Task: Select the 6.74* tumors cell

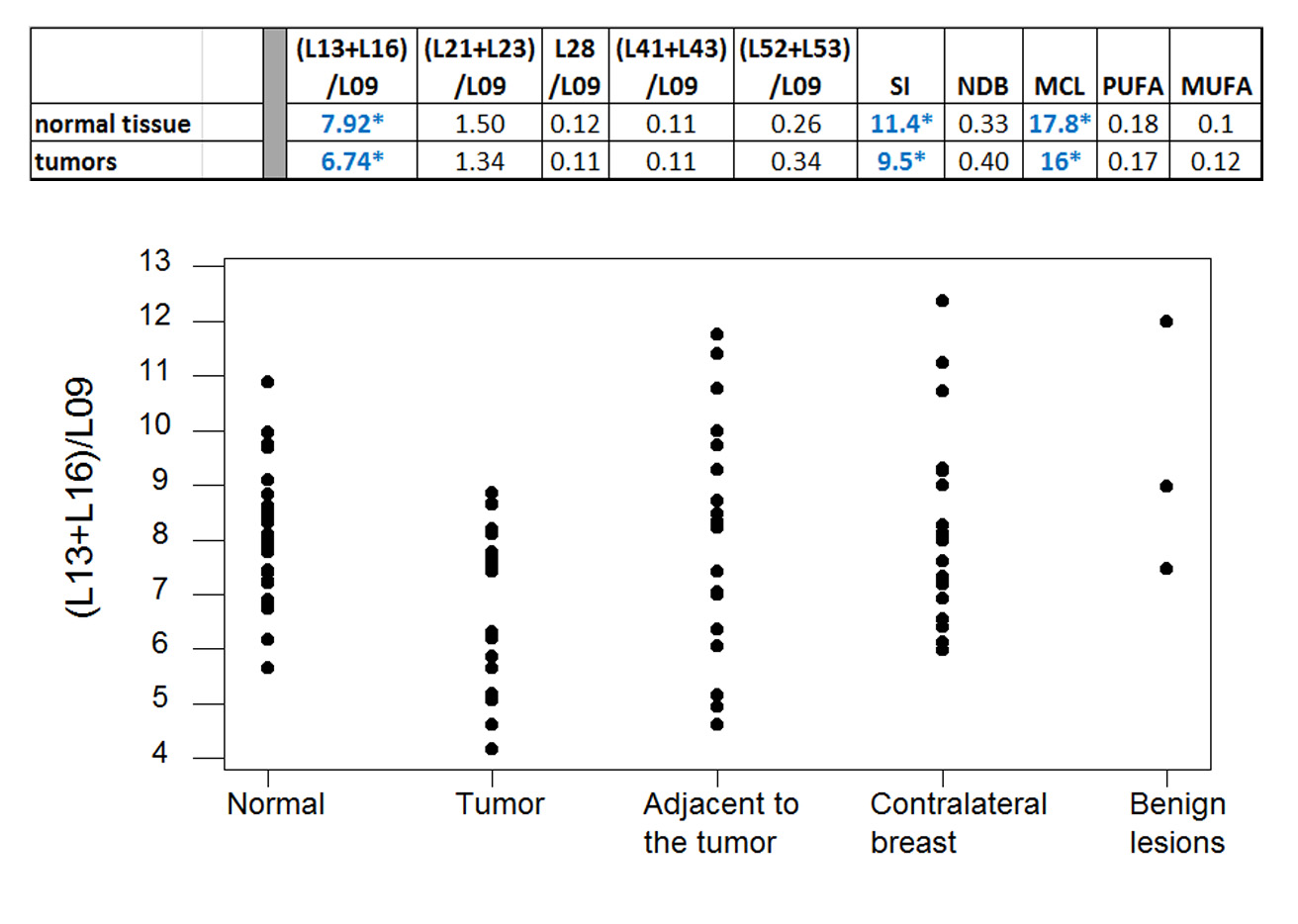Action: tap(351, 161)
